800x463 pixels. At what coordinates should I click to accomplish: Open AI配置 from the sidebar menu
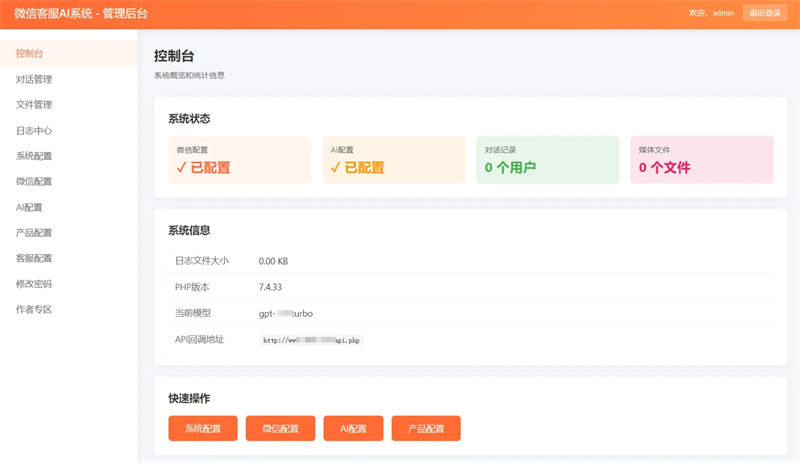(29, 207)
